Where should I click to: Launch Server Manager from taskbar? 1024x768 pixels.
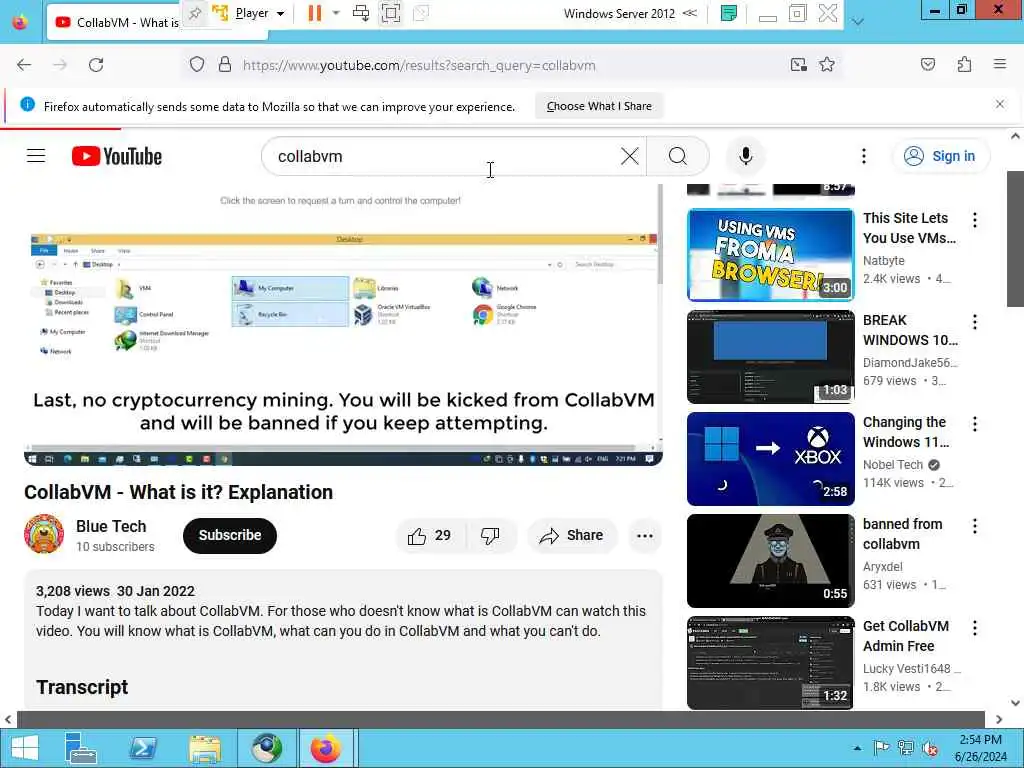[x=80, y=748]
